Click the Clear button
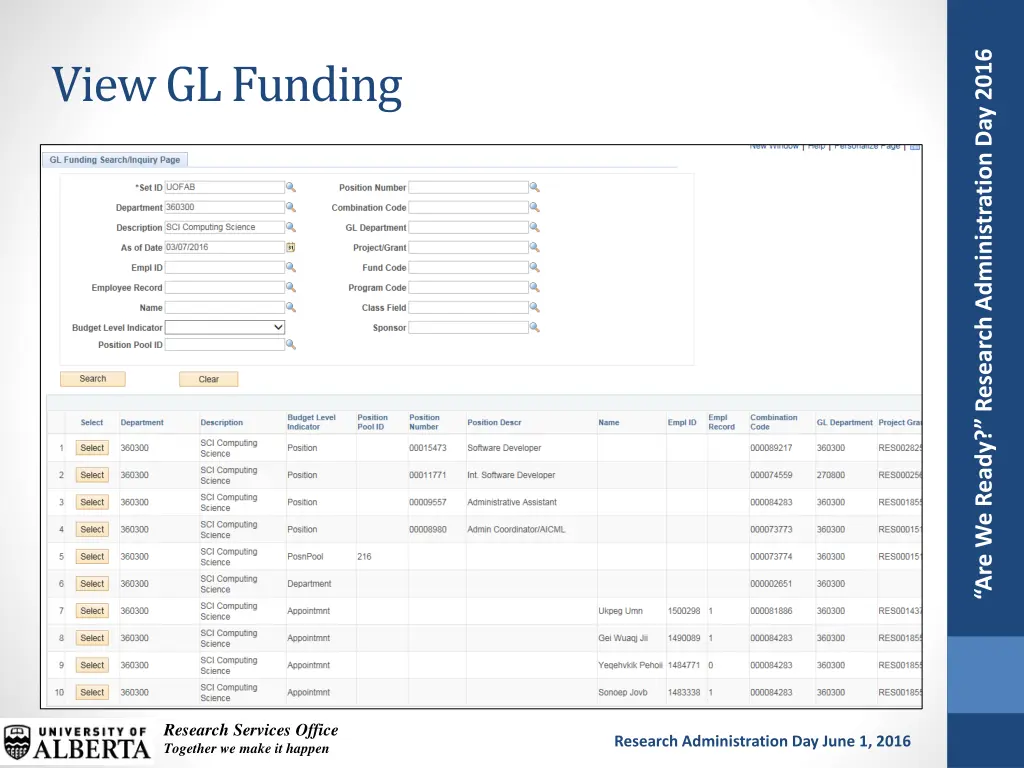Screen dimensions: 1024x768 click(x=208, y=379)
